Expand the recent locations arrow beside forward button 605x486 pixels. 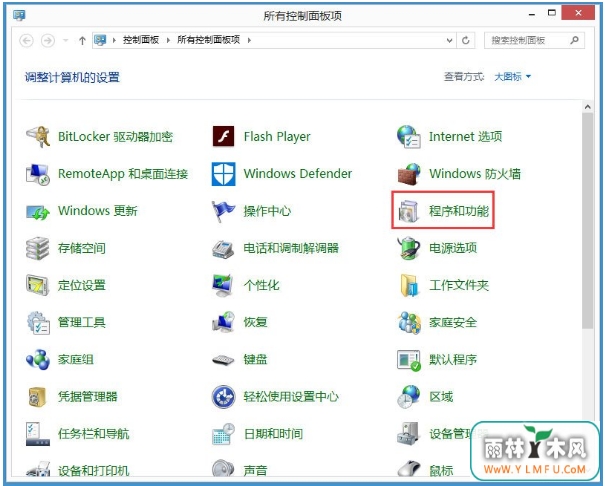point(65,40)
